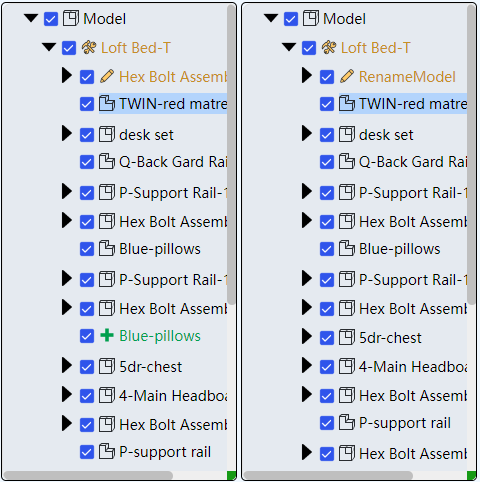Click the part icon beside left TWIN-red matre
The height and width of the screenshot is (482, 480).
(107, 103)
